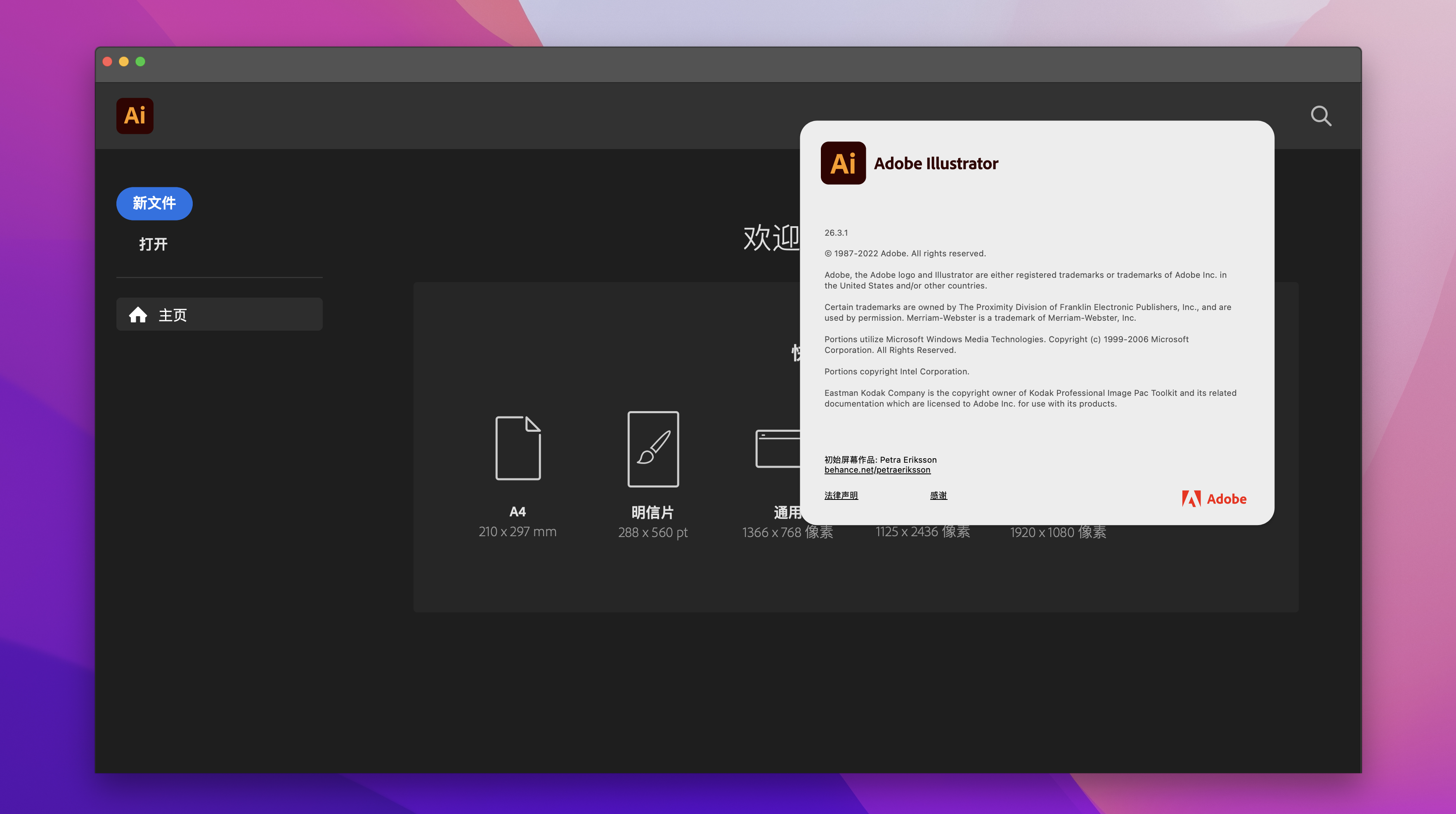Click the home icon in sidebar

tap(138, 315)
